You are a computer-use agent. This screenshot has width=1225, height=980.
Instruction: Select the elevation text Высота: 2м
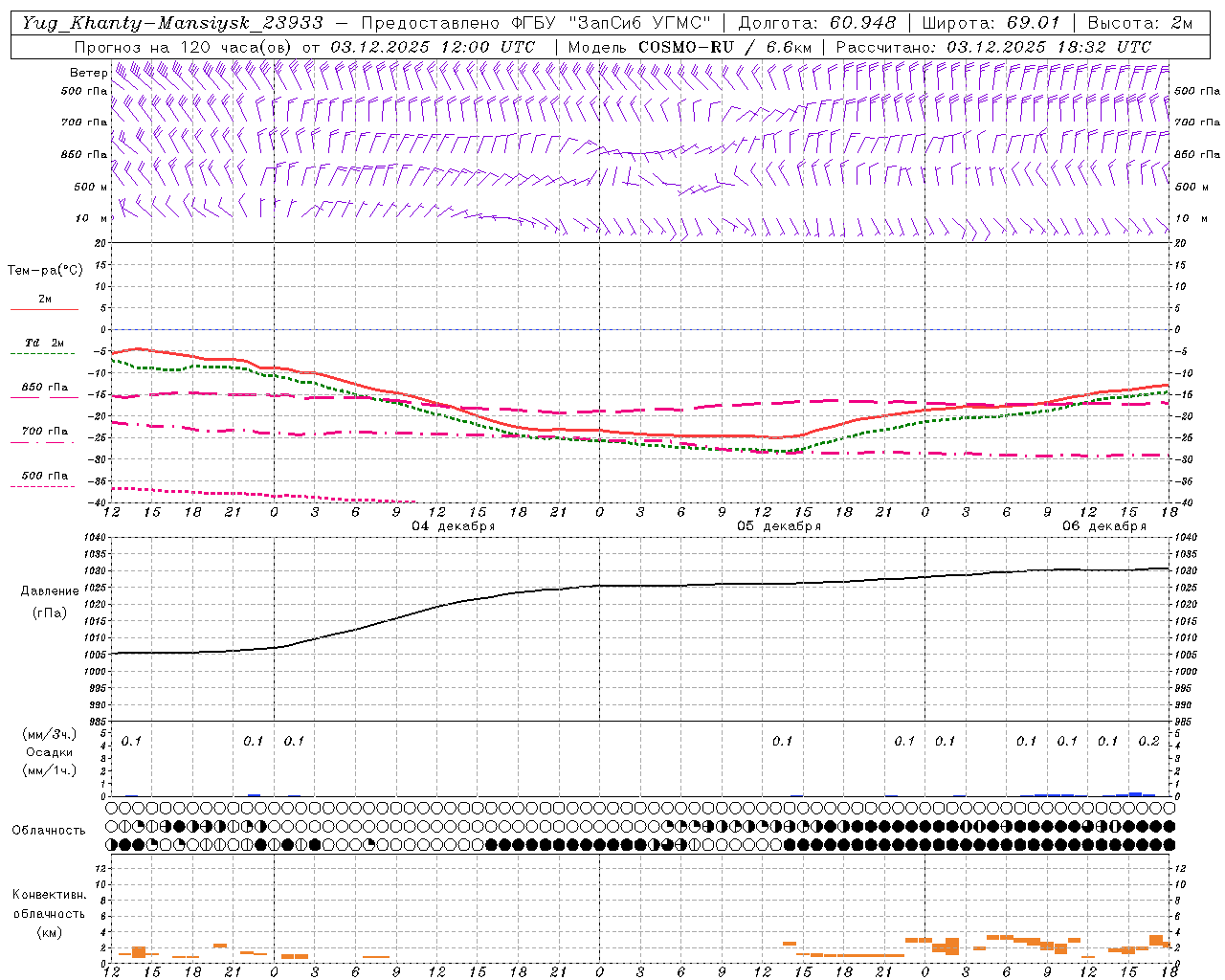[x=1139, y=23]
